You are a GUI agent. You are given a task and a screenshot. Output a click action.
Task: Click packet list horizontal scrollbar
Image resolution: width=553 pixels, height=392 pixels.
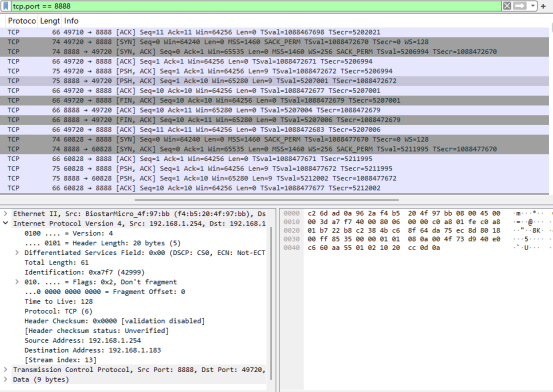[267, 200]
